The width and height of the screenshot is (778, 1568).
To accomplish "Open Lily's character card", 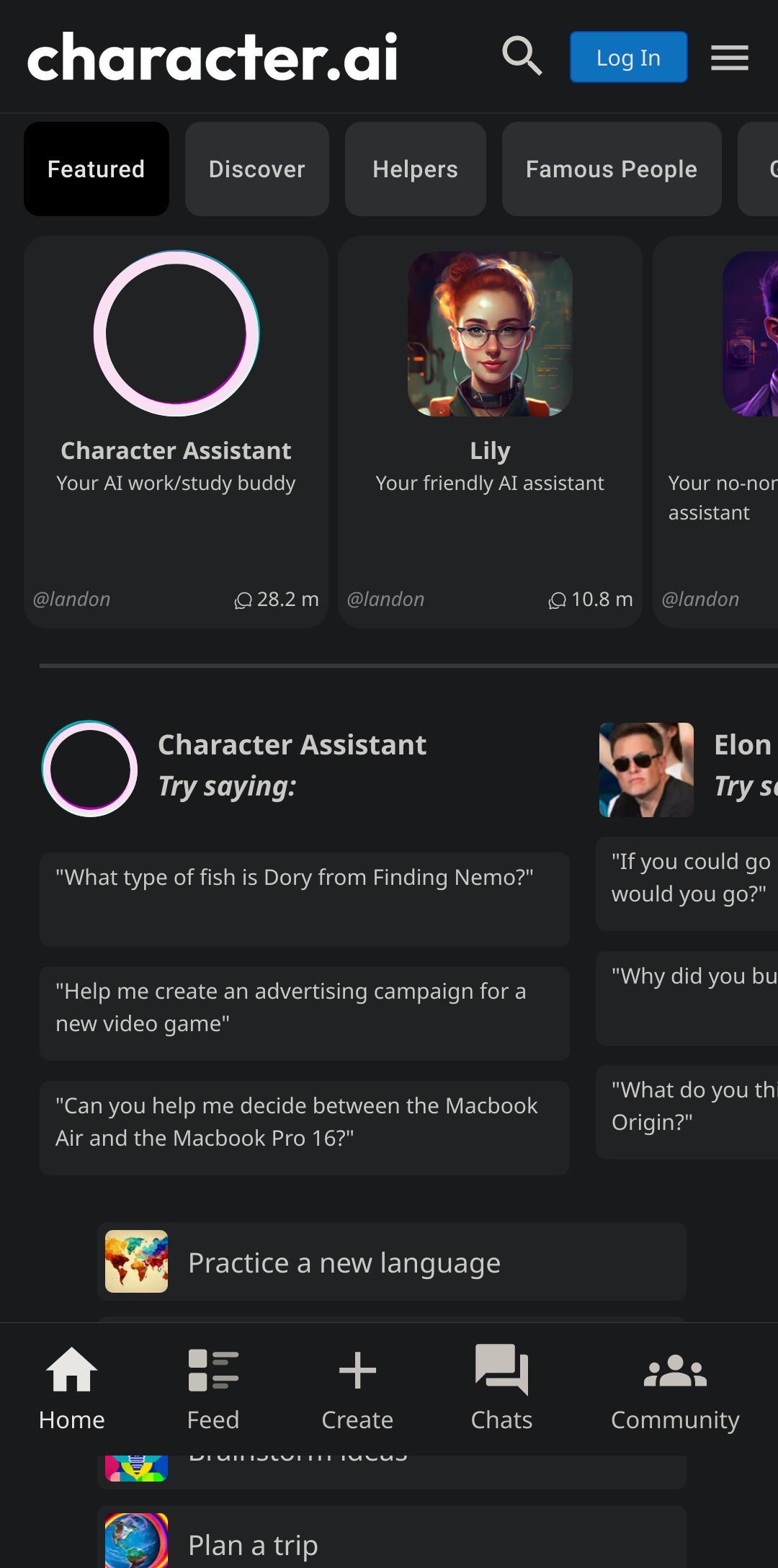I will (490, 432).
